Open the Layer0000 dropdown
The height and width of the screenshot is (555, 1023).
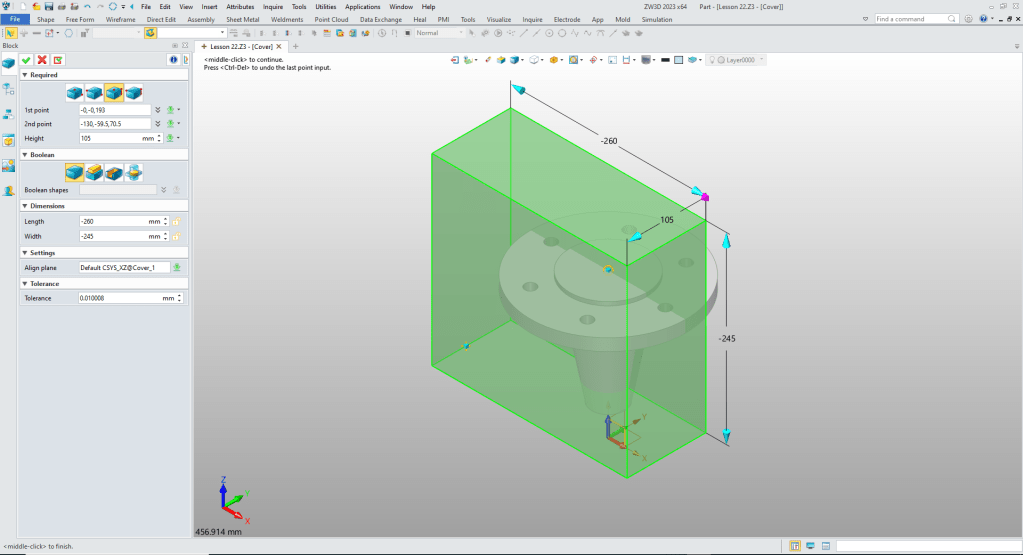[x=763, y=60]
